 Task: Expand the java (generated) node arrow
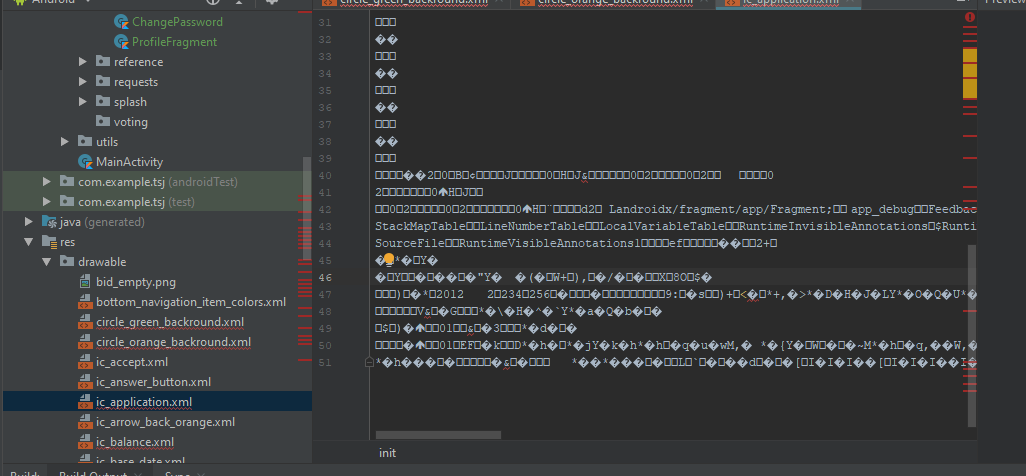(28, 221)
